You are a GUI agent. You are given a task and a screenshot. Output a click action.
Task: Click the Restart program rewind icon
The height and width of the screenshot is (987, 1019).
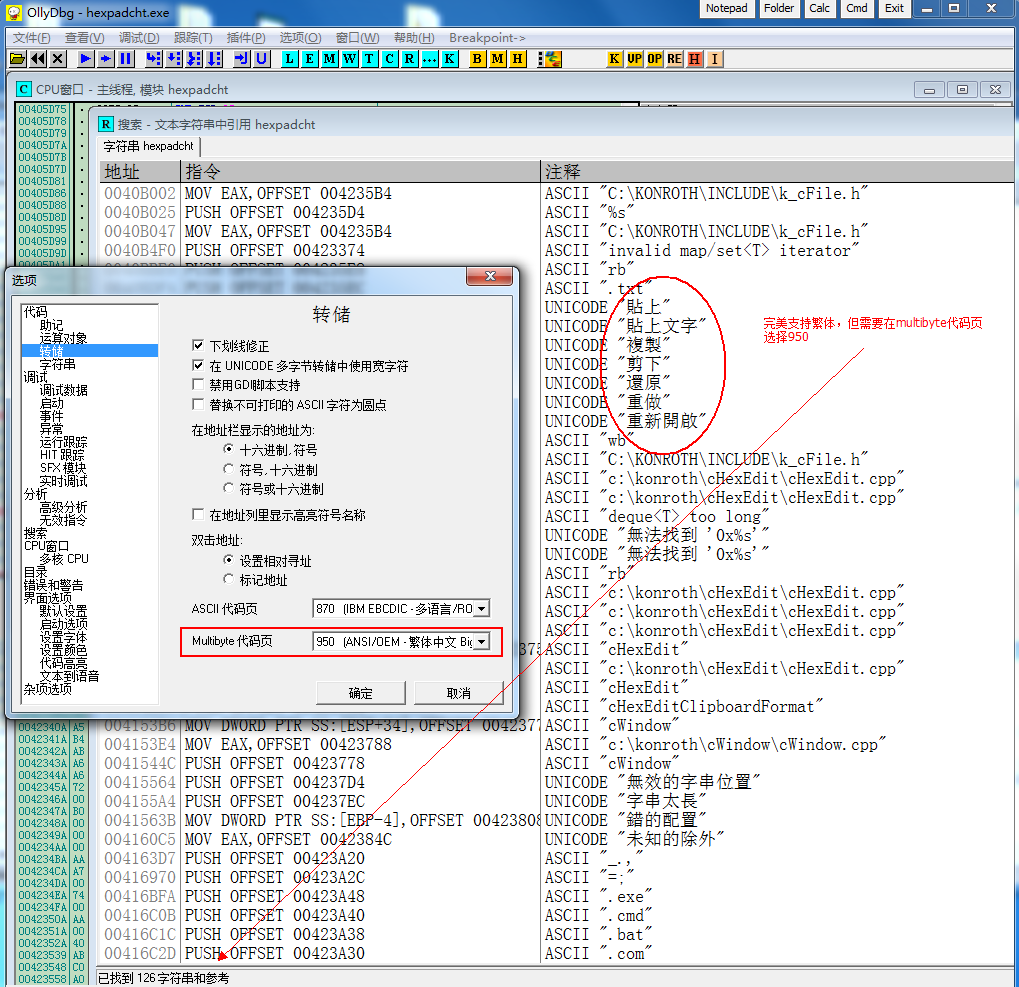tap(38, 59)
